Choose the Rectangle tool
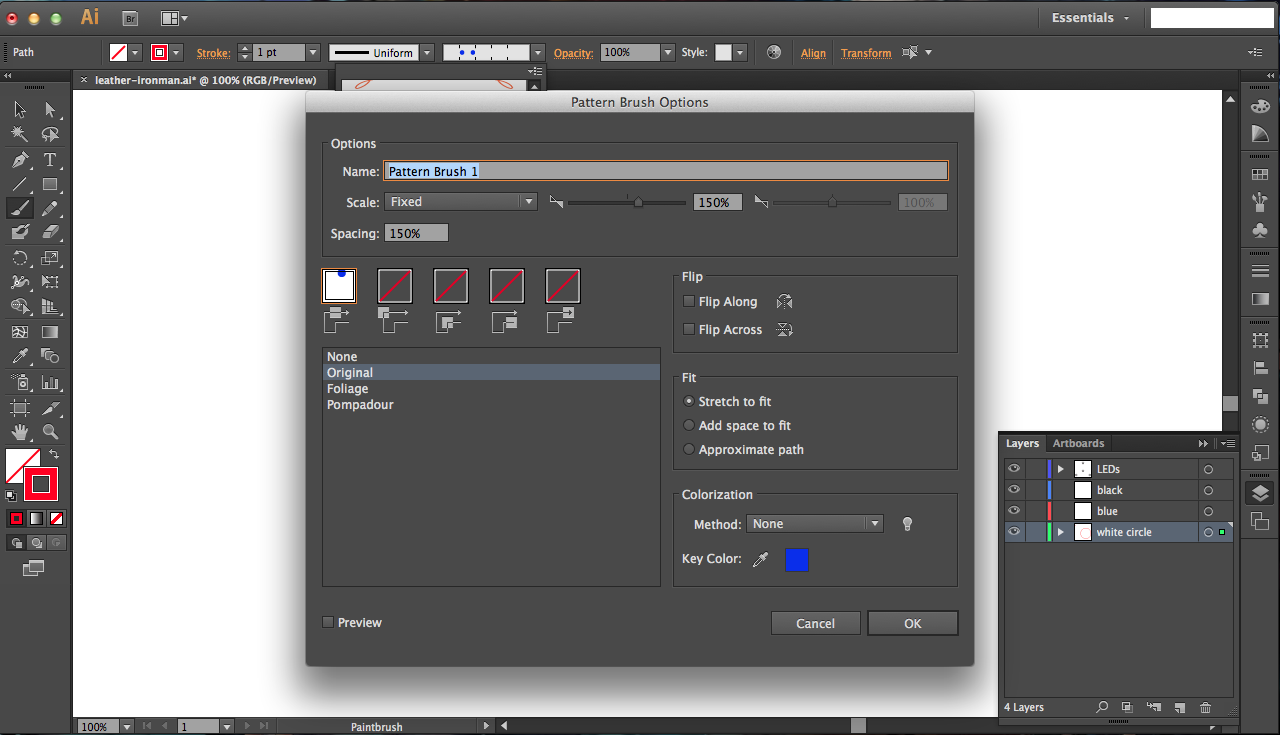 pos(50,184)
